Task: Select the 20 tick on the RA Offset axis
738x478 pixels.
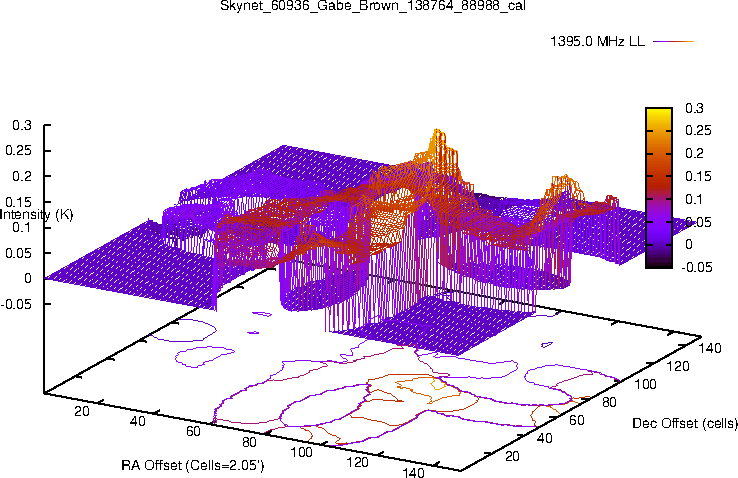Action: point(82,411)
